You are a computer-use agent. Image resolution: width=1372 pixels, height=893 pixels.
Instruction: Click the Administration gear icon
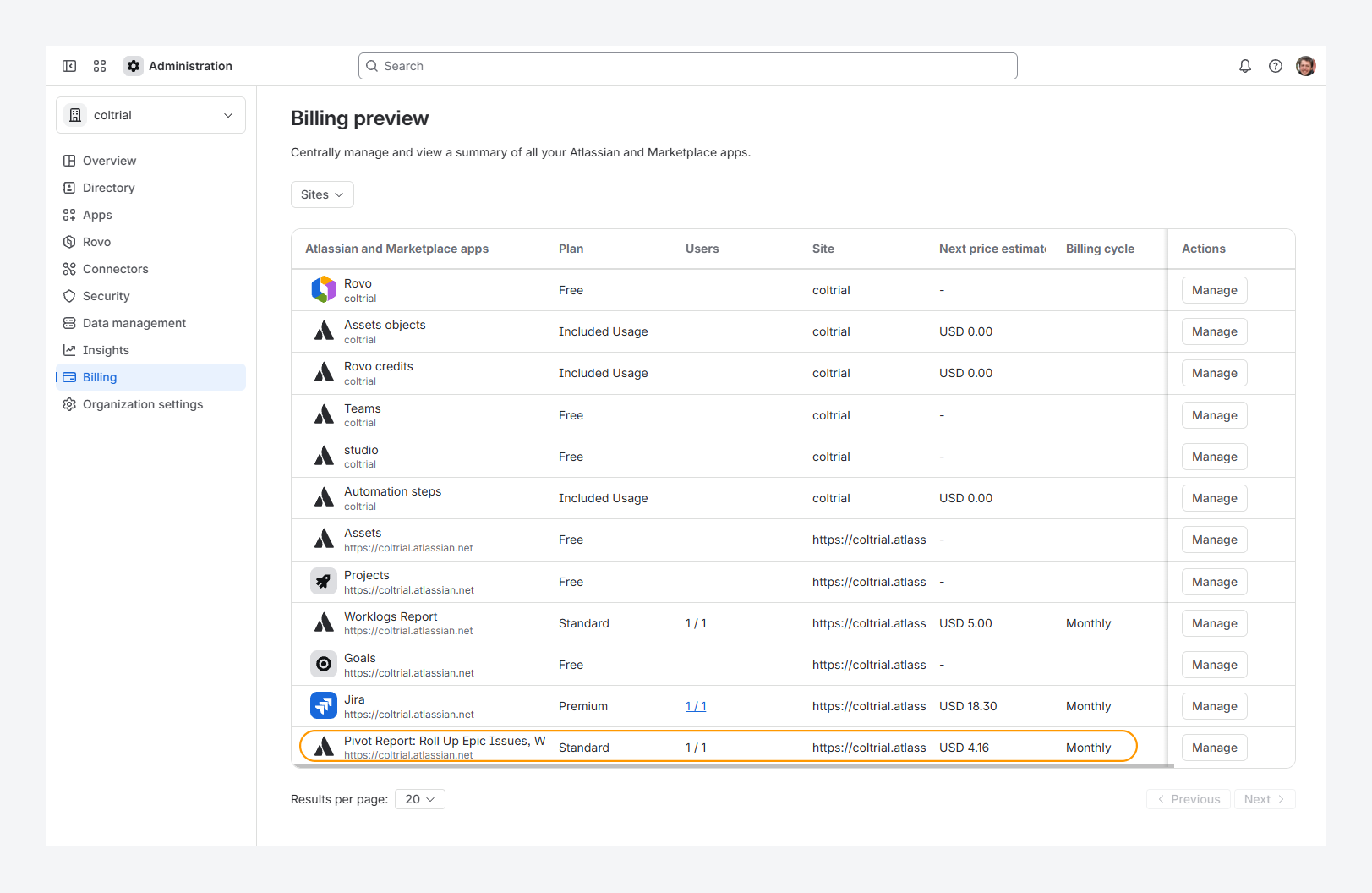click(134, 66)
